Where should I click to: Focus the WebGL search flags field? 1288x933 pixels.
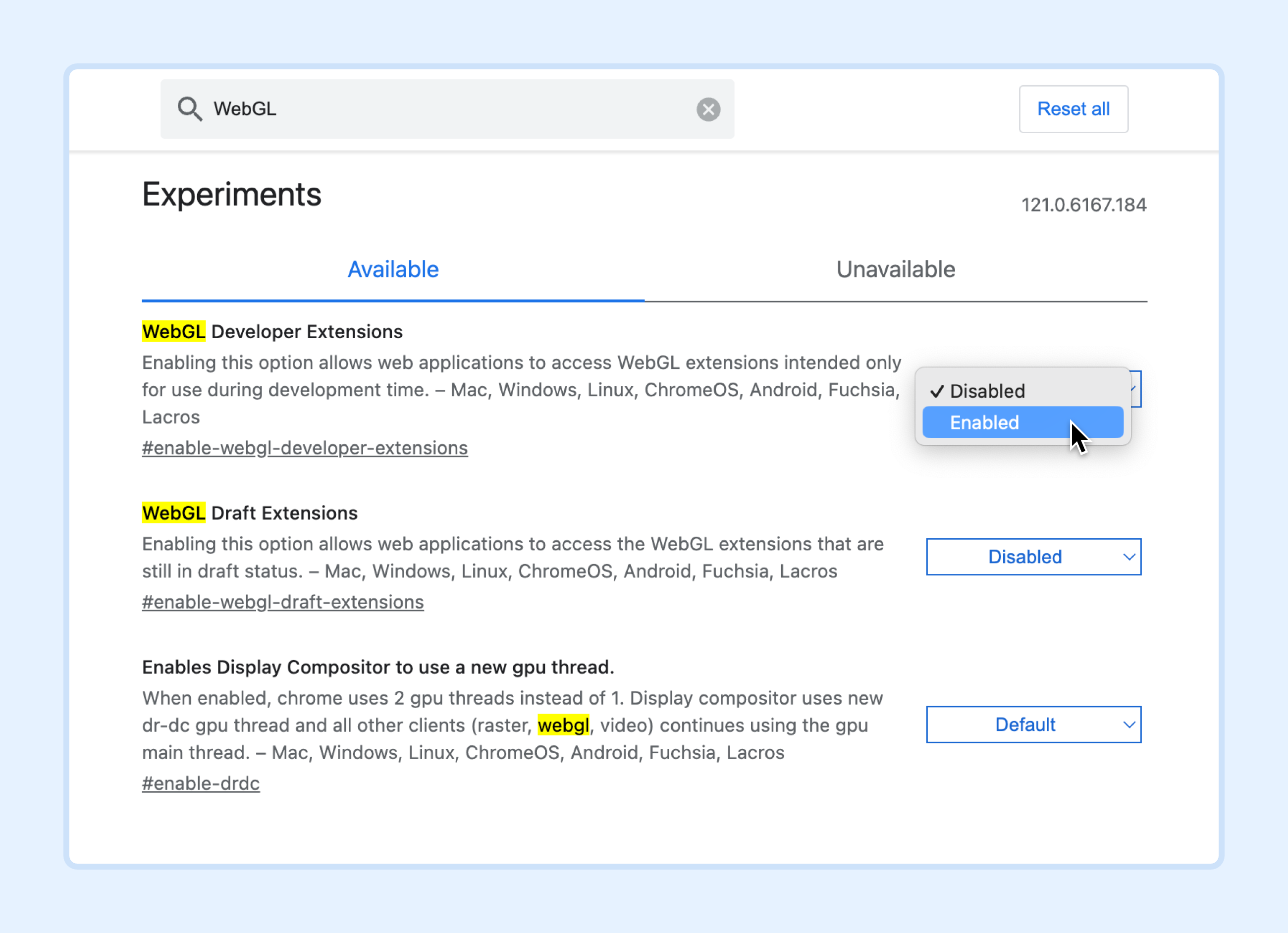pyautogui.click(x=447, y=109)
